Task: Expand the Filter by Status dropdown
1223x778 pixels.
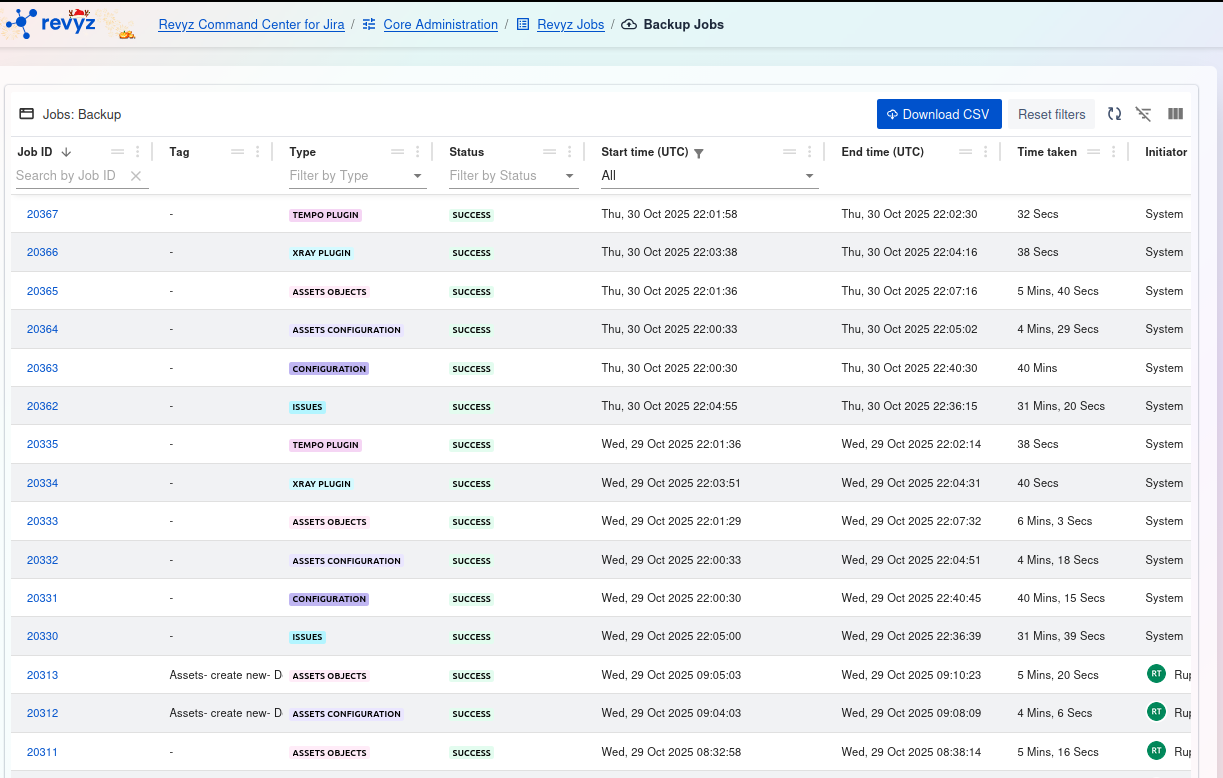Action: (570, 176)
